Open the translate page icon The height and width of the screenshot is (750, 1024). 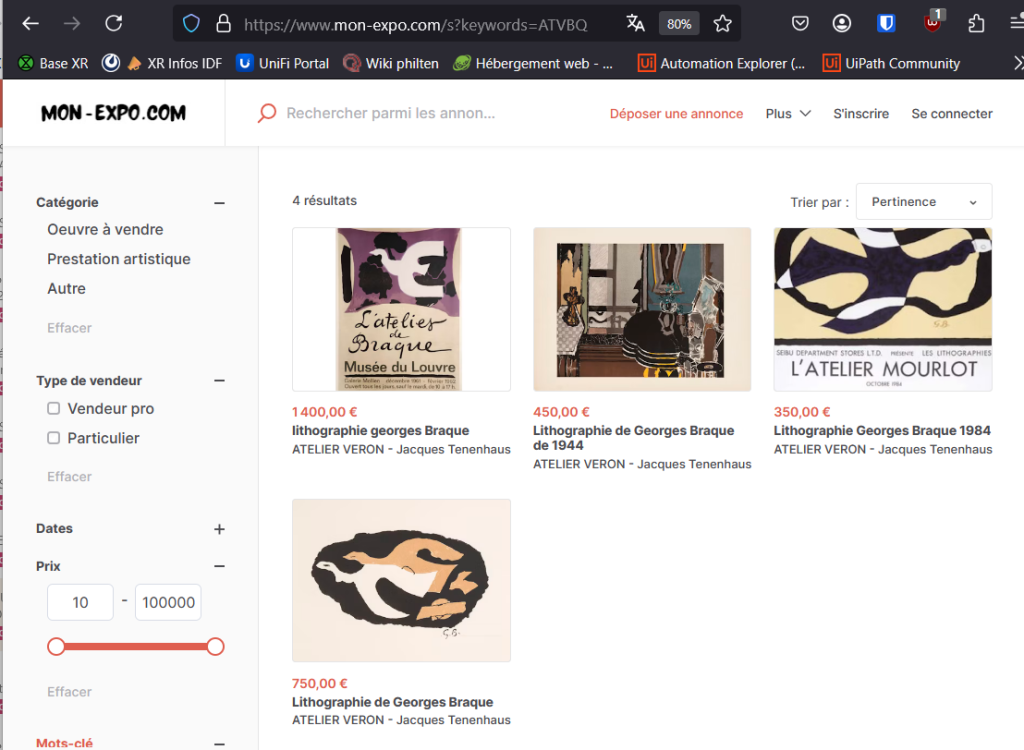635,24
